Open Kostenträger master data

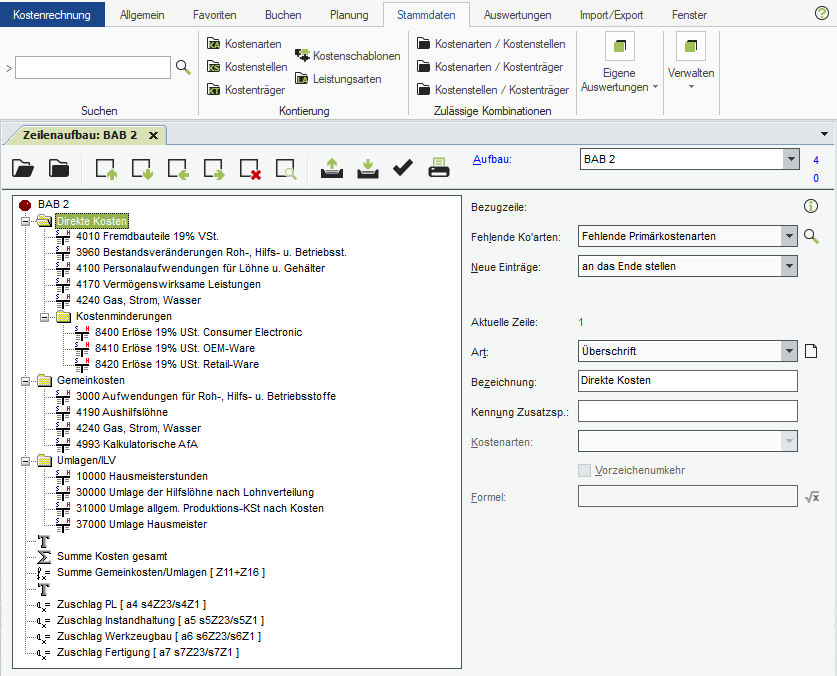(246, 90)
